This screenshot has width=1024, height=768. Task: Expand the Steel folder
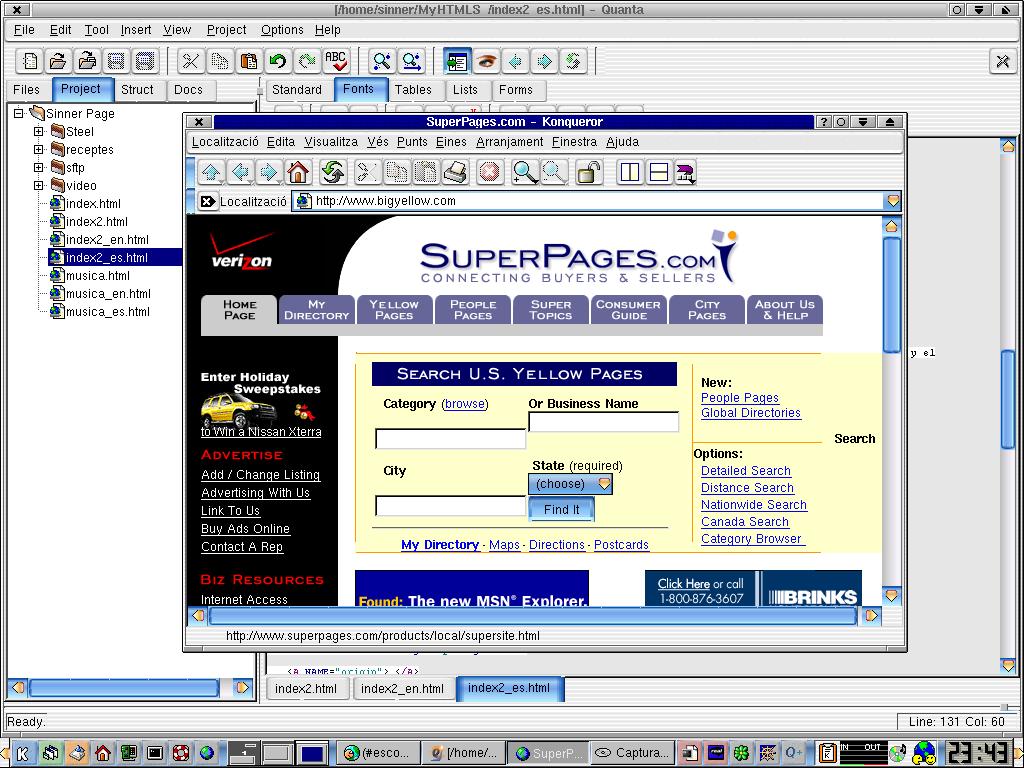click(39, 131)
